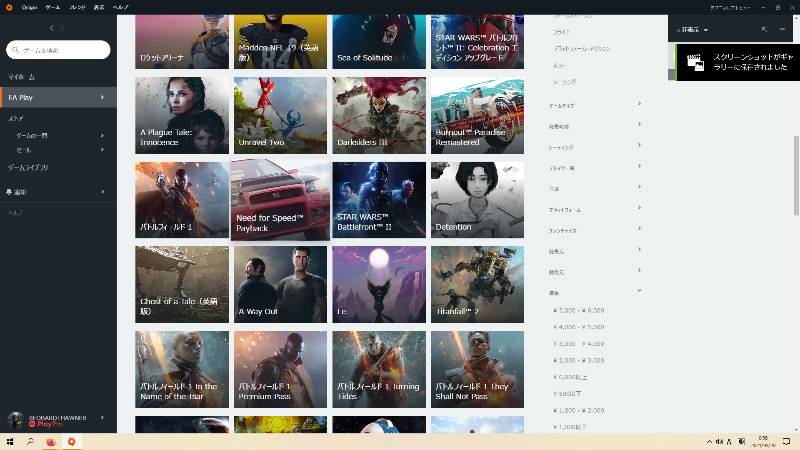Click the user profile avatar
800x450 pixels.
(x=15, y=420)
